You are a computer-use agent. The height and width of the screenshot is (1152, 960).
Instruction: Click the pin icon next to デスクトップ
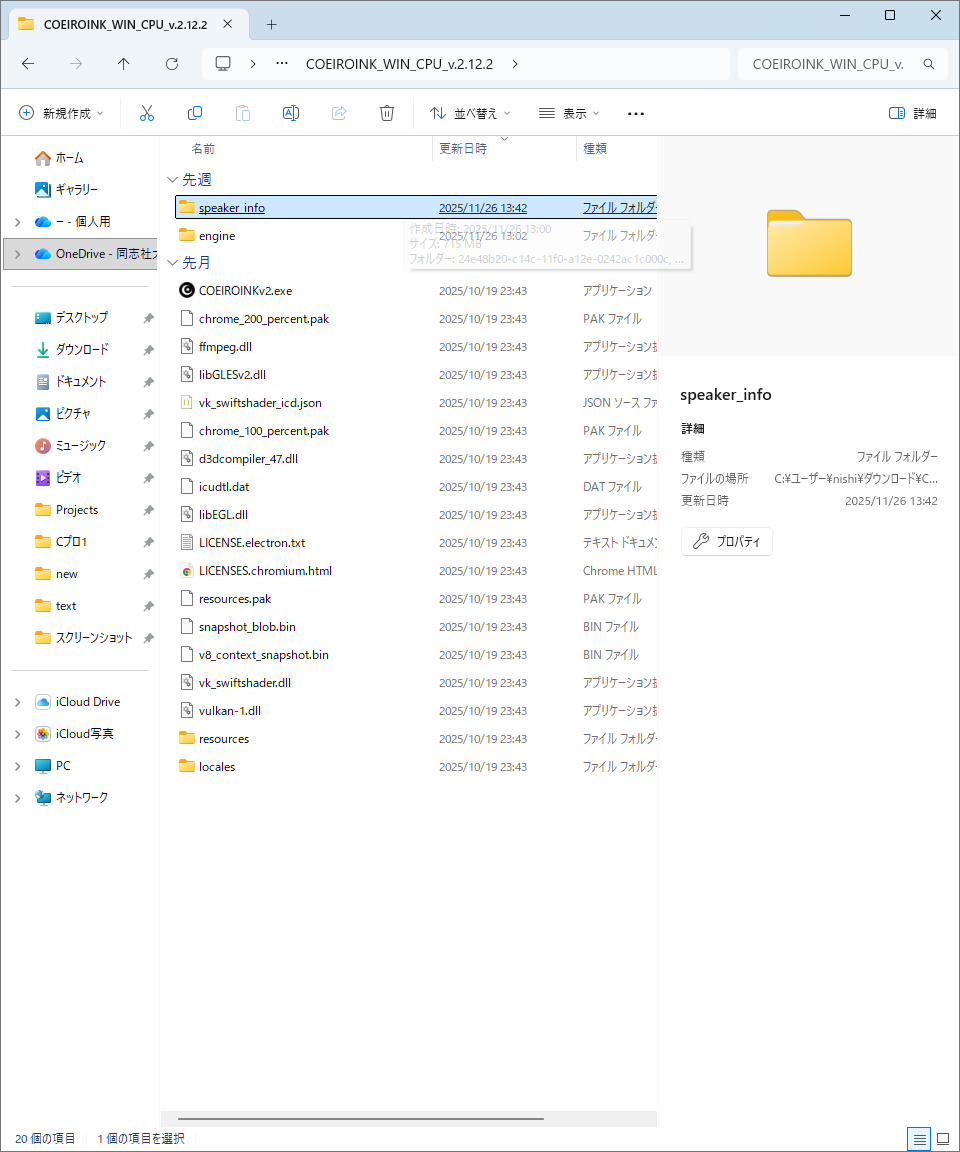pos(148,317)
